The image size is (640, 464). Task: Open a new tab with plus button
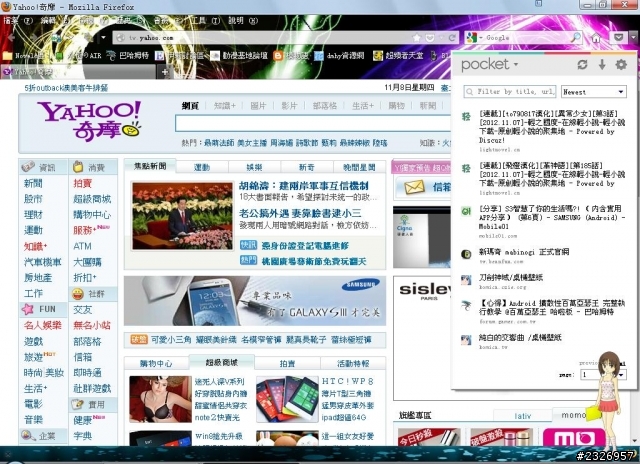pos(165,72)
